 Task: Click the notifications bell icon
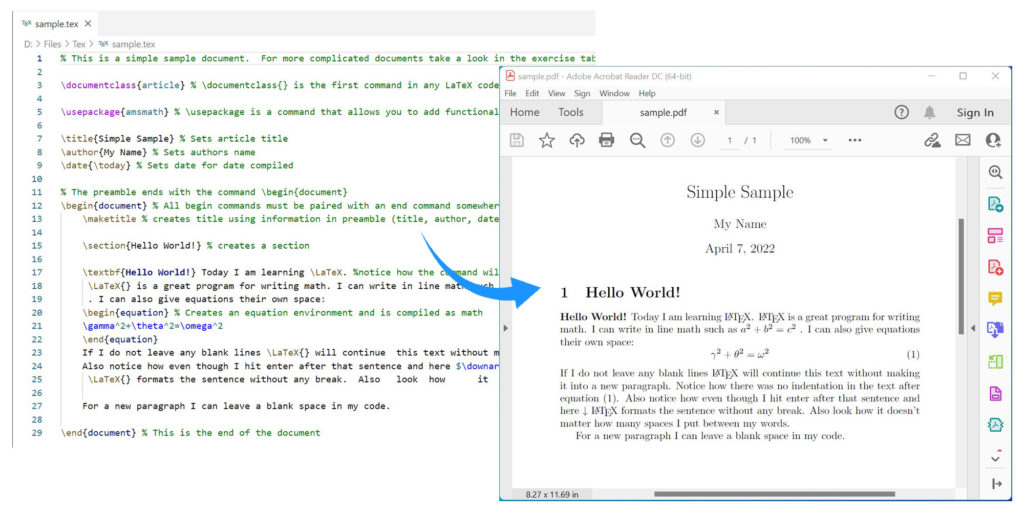click(x=930, y=112)
